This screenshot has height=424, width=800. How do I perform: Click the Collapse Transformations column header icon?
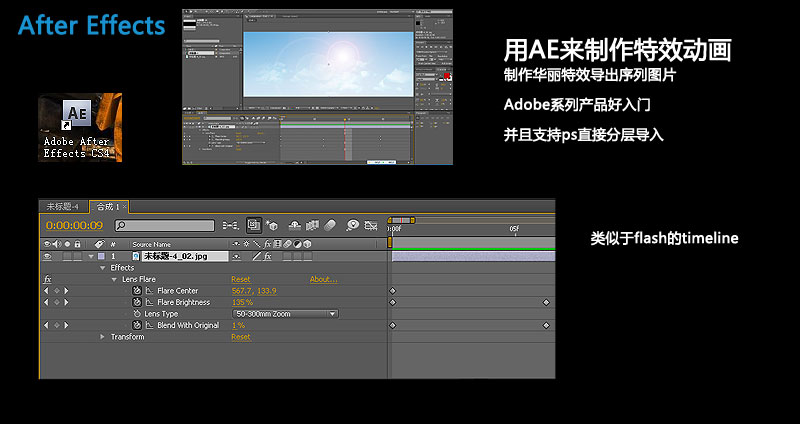tap(246, 244)
